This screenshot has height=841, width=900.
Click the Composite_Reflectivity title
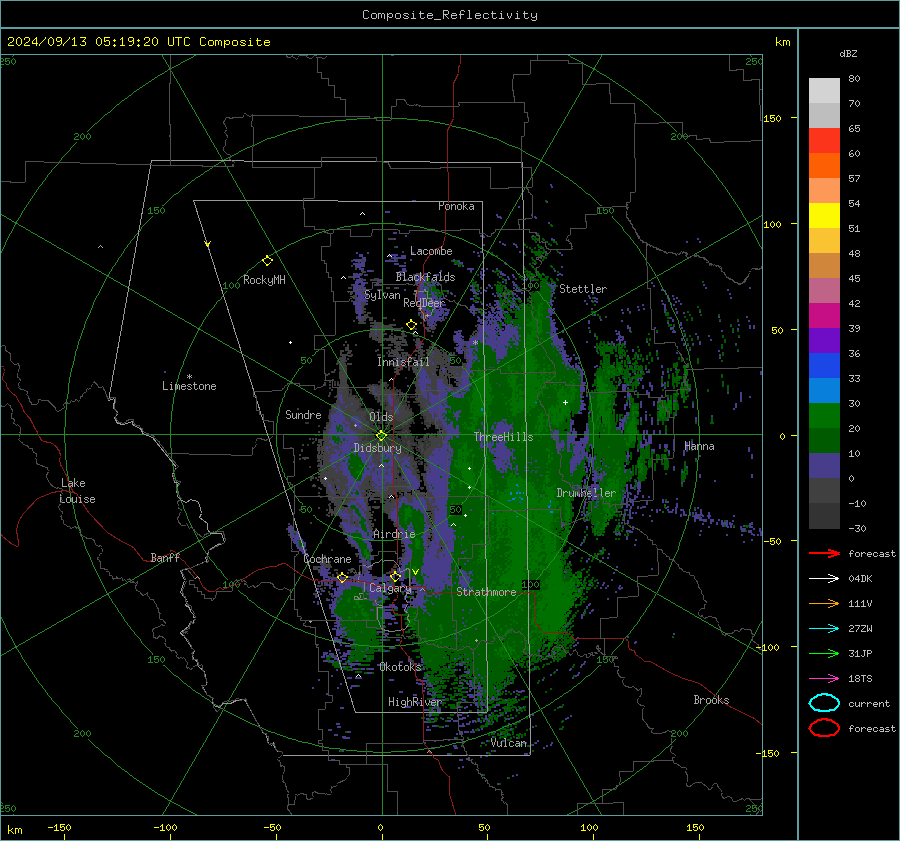[x=449, y=15]
